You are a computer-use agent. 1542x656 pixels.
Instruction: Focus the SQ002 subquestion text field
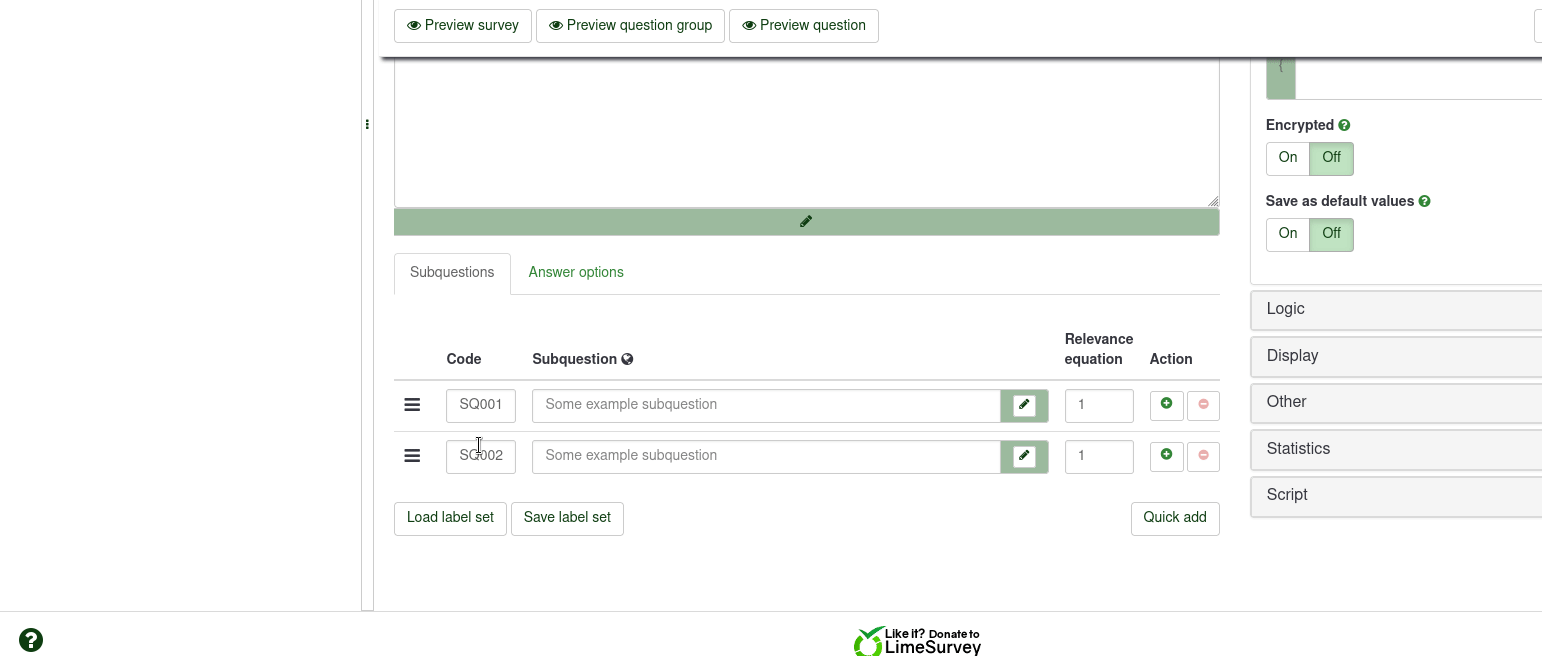(x=766, y=457)
